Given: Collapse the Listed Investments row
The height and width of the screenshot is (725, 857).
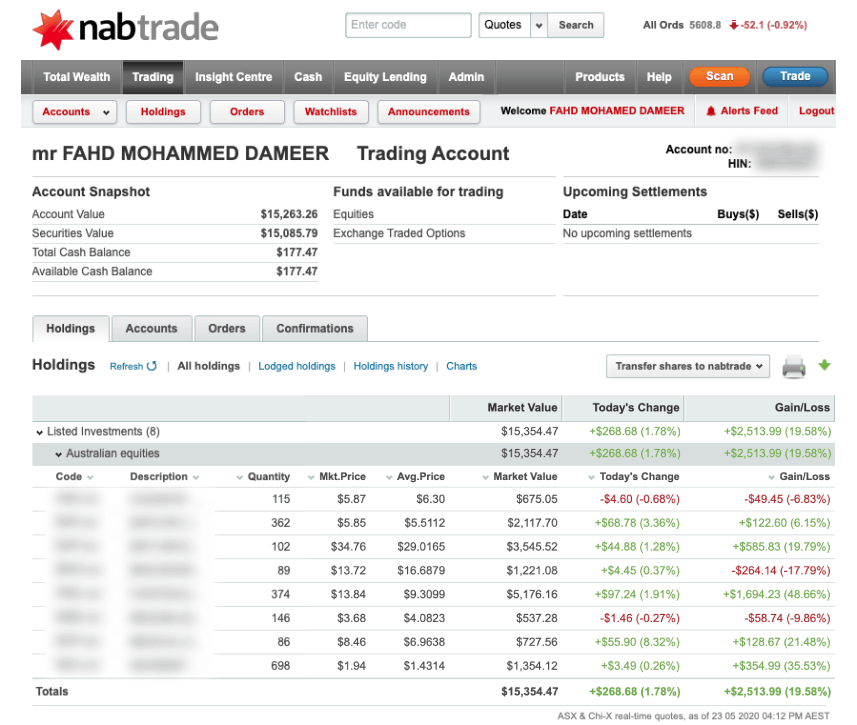Looking at the screenshot, I should coord(39,432).
